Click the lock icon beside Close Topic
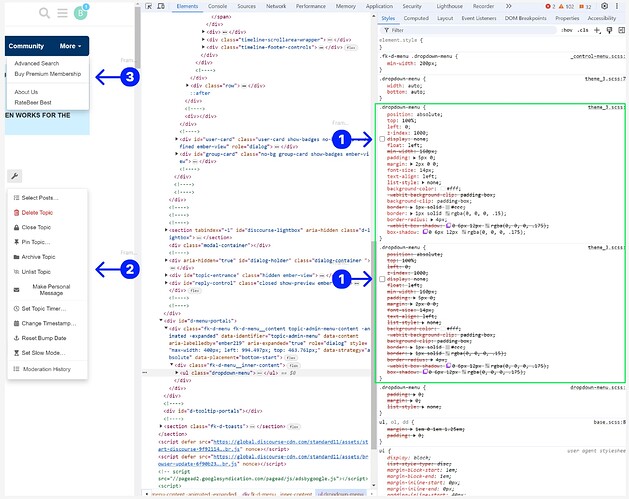629x499 pixels. 16,227
